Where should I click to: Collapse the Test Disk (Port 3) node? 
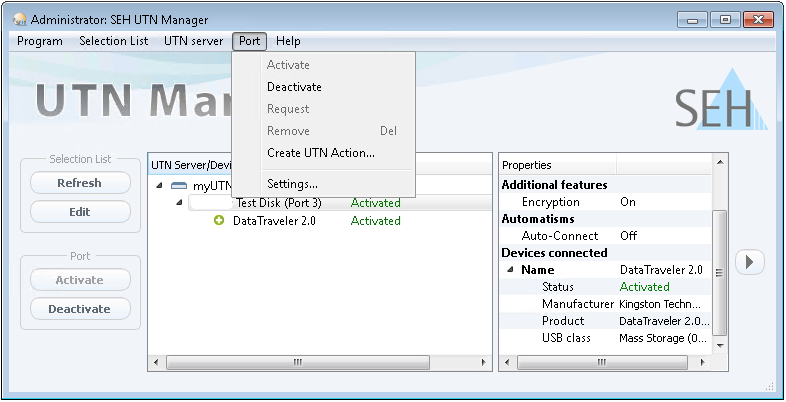[x=179, y=203]
